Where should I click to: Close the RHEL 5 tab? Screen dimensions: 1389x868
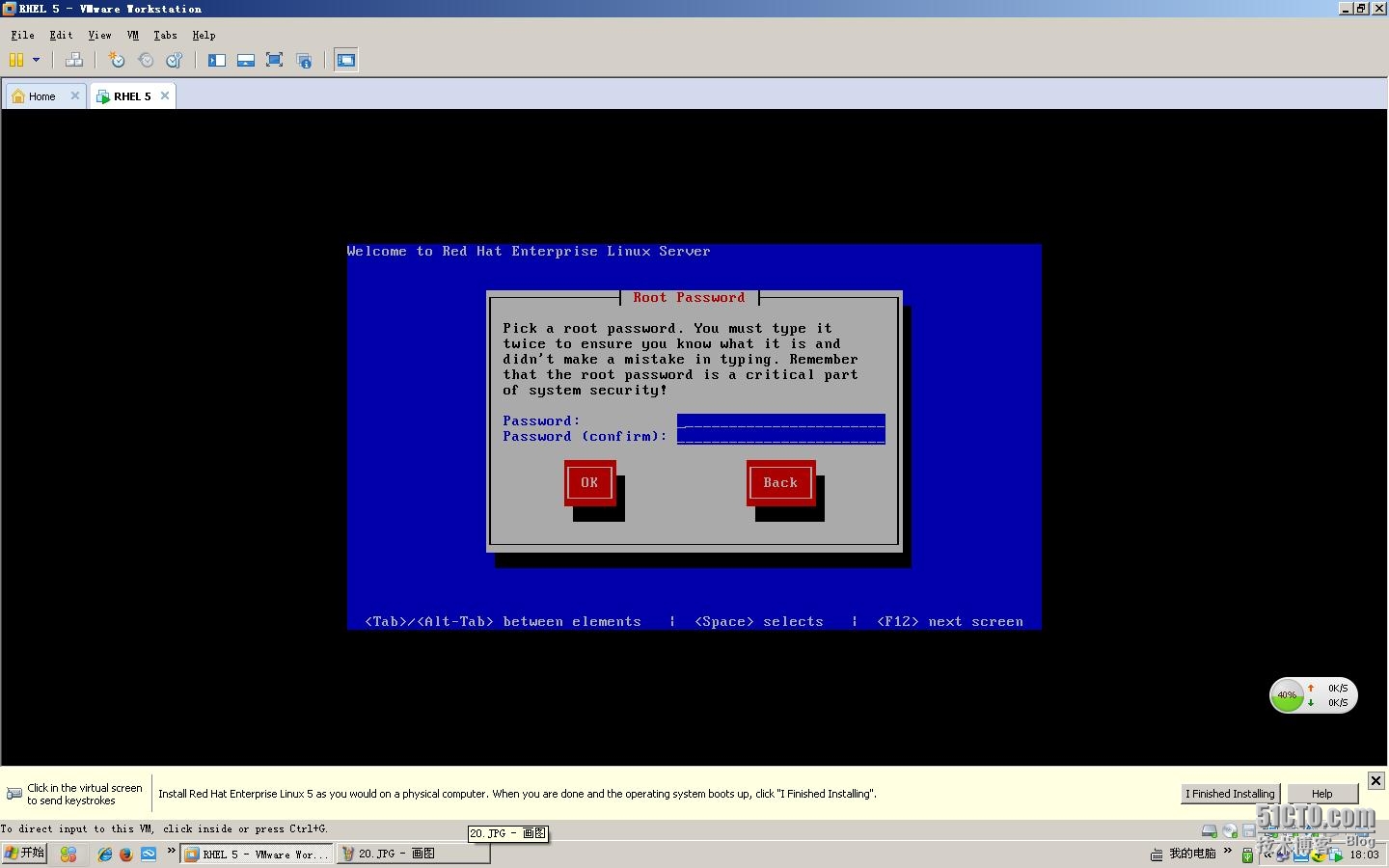(x=165, y=95)
